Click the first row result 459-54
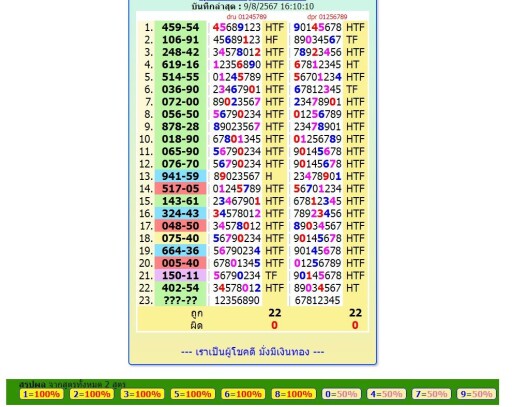This screenshot has width=512, height=407. click(x=180, y=27)
